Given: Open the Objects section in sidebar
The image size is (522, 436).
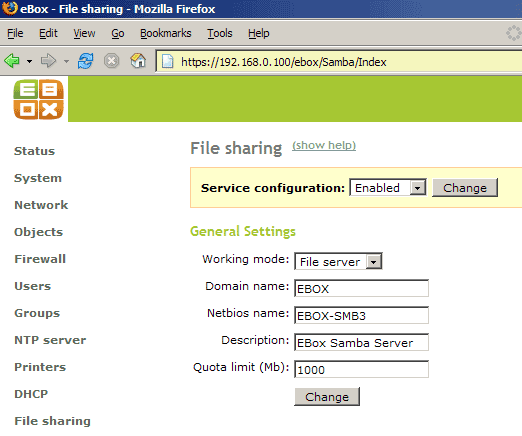Looking at the screenshot, I should tap(38, 232).
